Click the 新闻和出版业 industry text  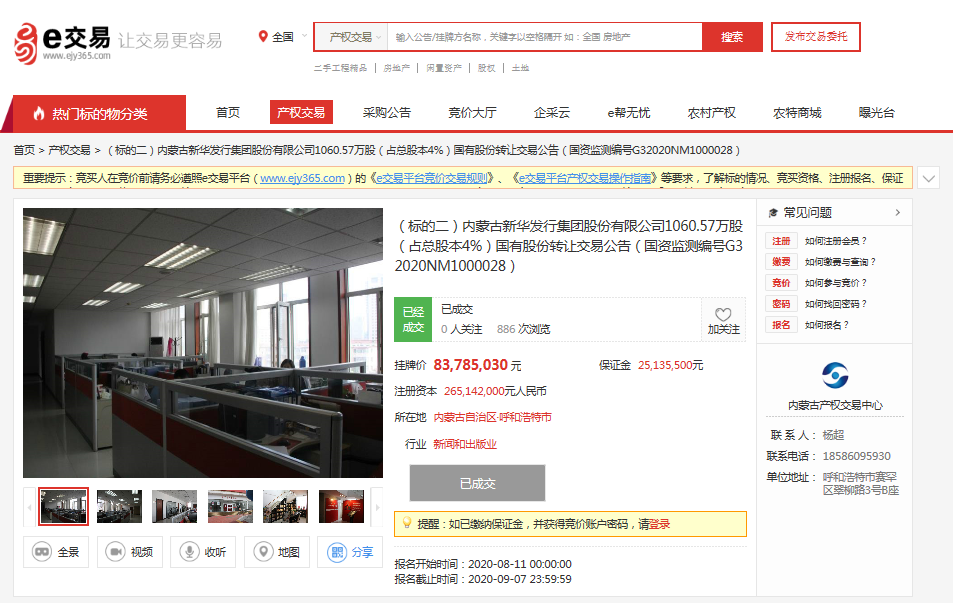tap(465, 444)
